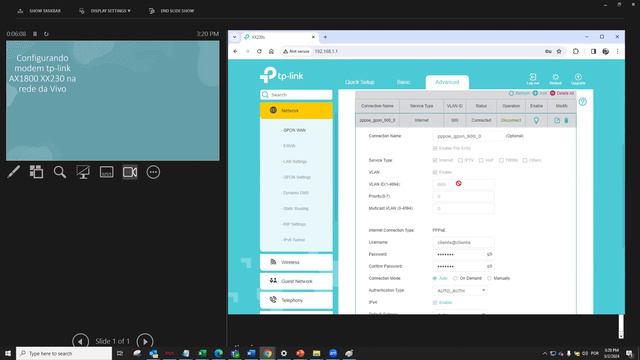
Task: Click Delete All above the table
Action: tap(562, 93)
